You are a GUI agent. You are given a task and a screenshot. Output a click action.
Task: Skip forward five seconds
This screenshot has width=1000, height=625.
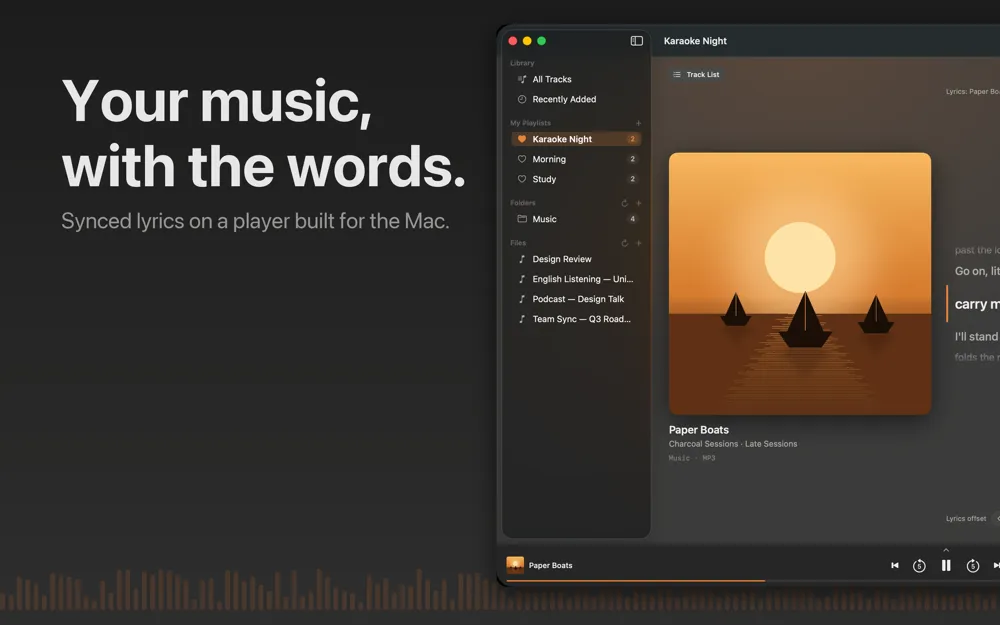973,566
